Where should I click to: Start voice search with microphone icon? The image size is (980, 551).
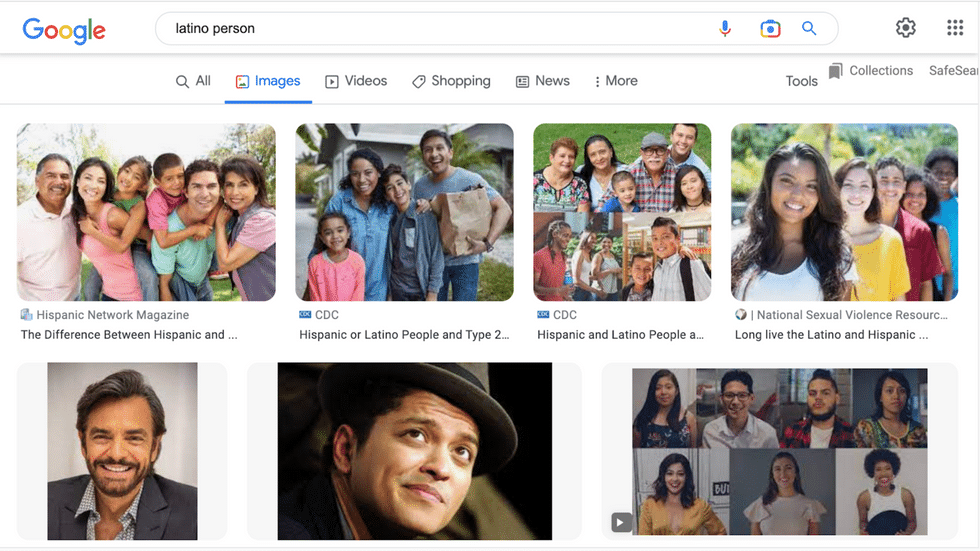tap(725, 29)
